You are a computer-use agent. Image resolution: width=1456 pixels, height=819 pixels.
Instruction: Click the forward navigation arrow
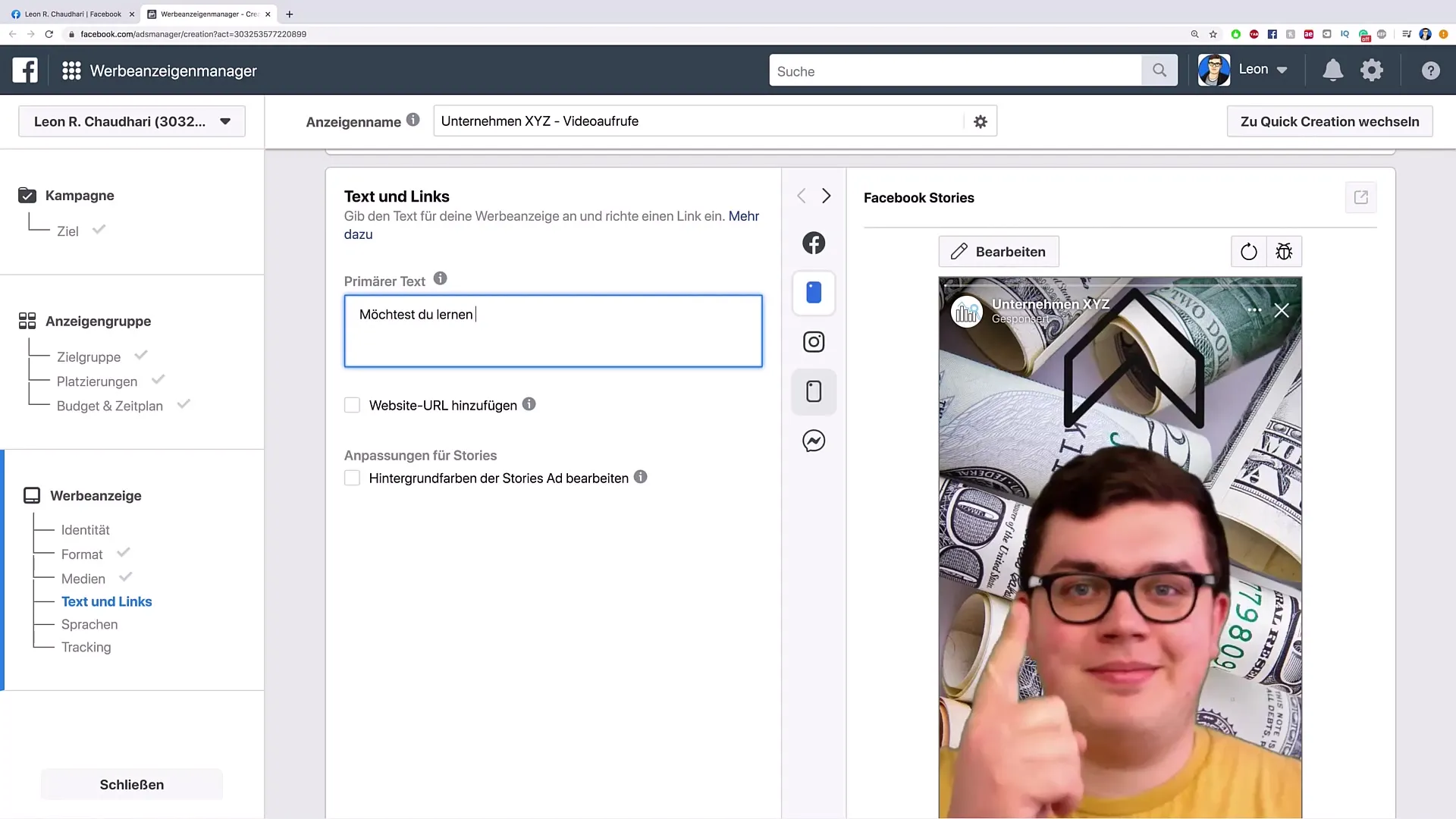(x=826, y=196)
